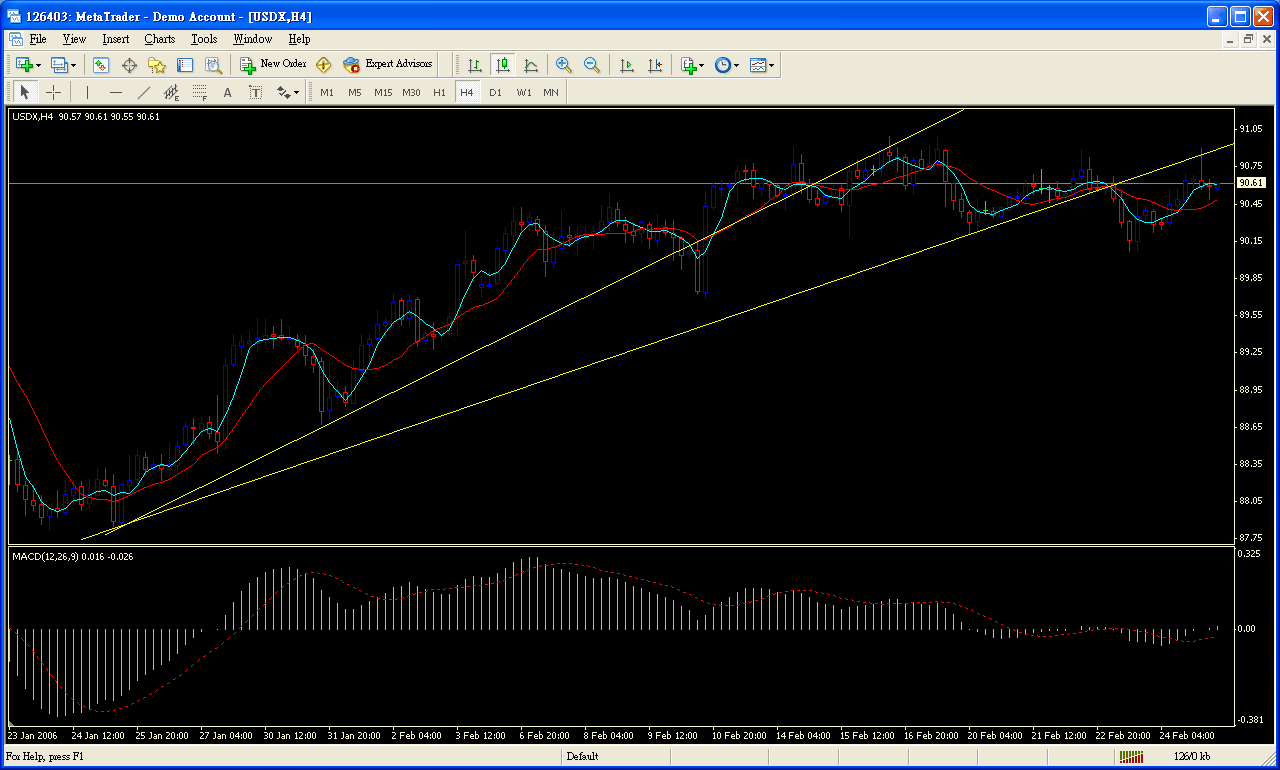Screen dimensions: 1280x770
Task: Click the New Order button
Action: click(273, 65)
